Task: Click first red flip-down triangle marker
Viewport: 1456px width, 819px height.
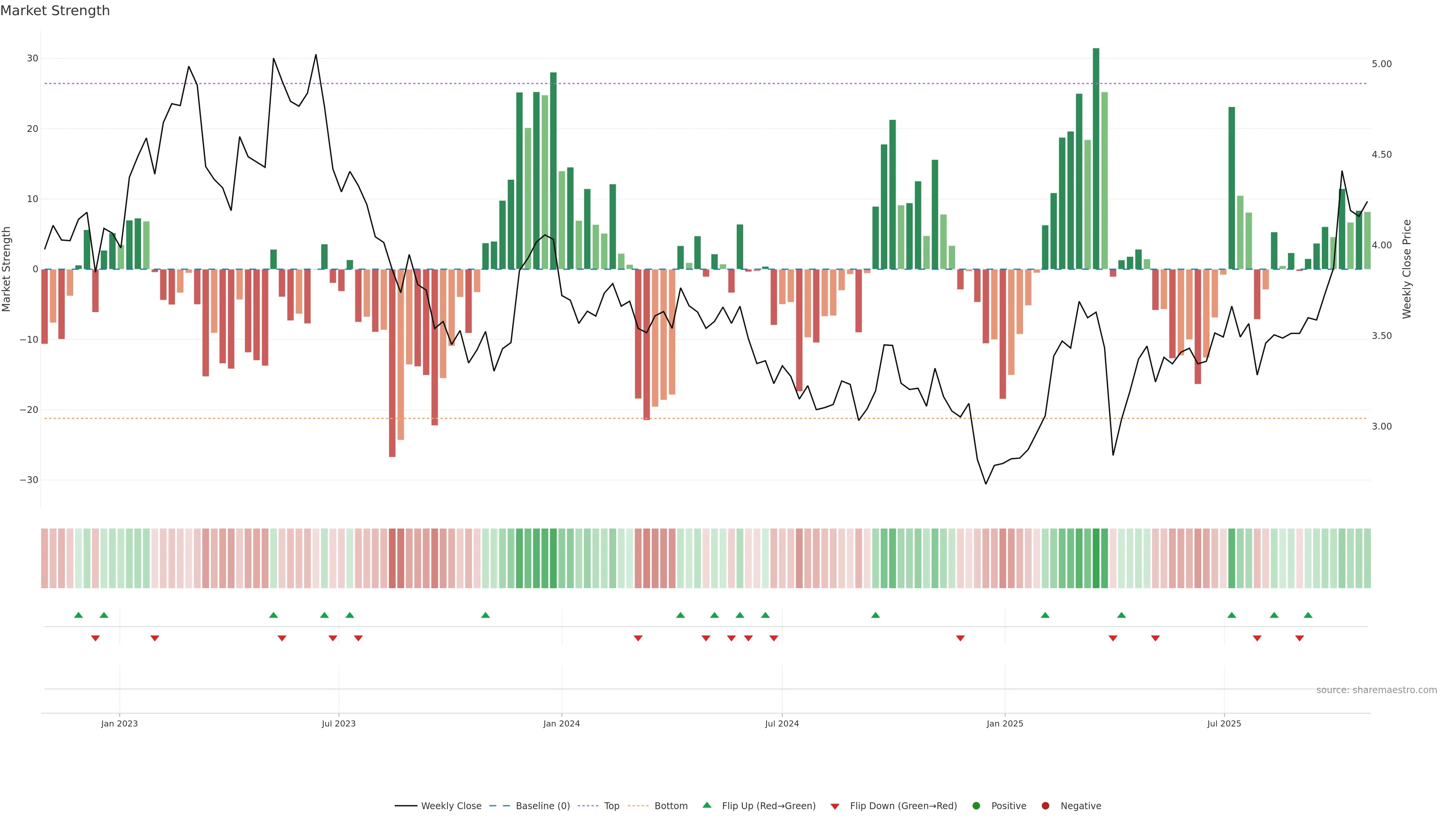Action: (x=96, y=638)
